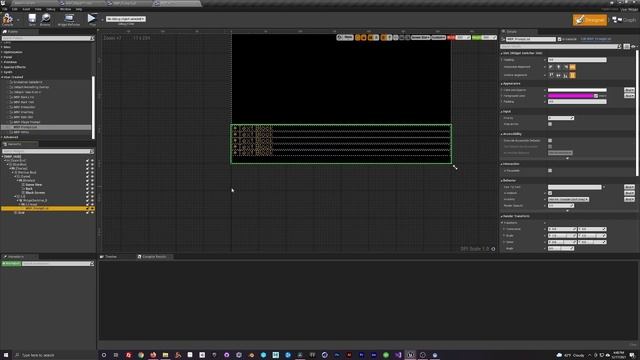Viewport: 640px width, 360px height.
Task: Open the Visibility dropdown in Behavior
Action: pos(568,199)
